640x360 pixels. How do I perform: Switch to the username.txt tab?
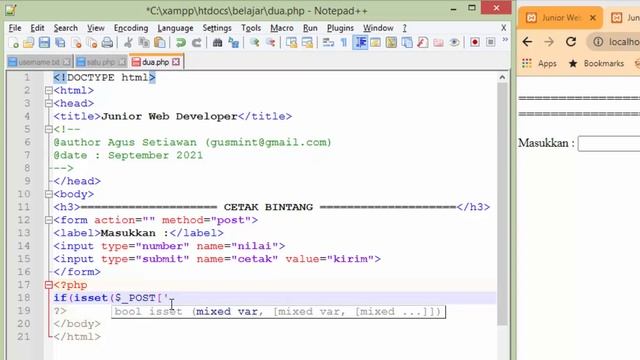click(39, 62)
